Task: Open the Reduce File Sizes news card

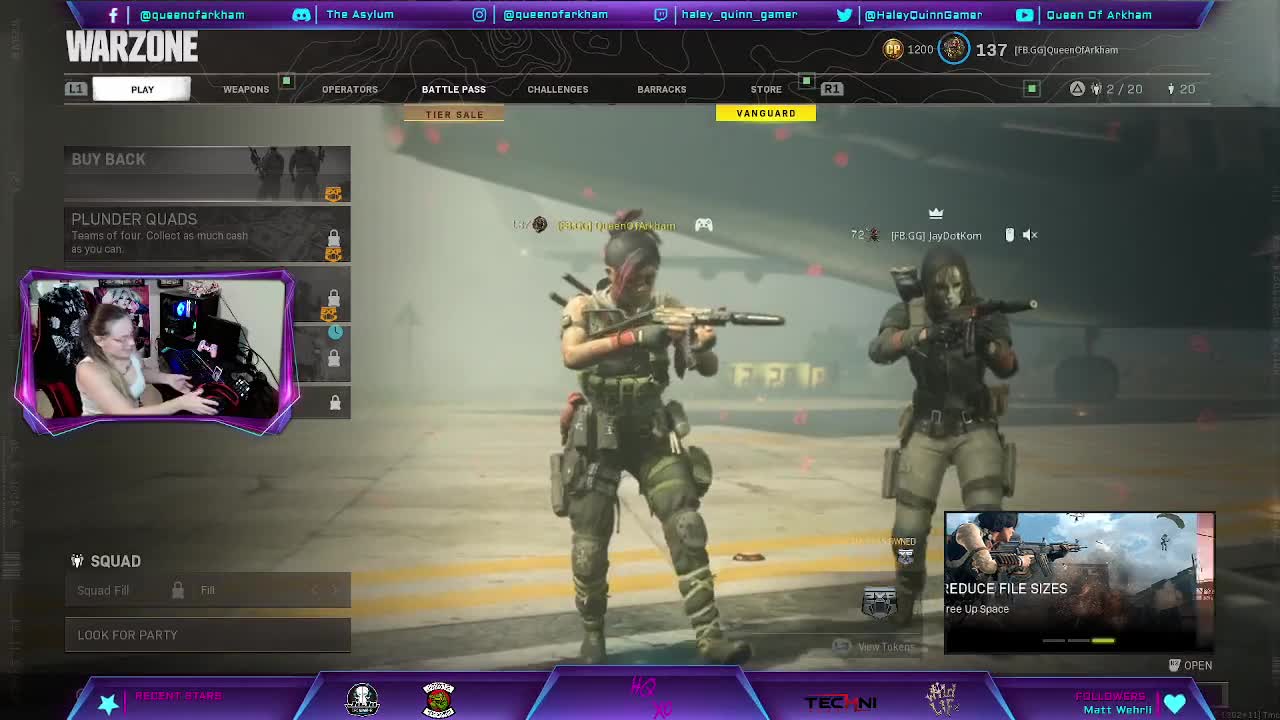Action: 1079,583
